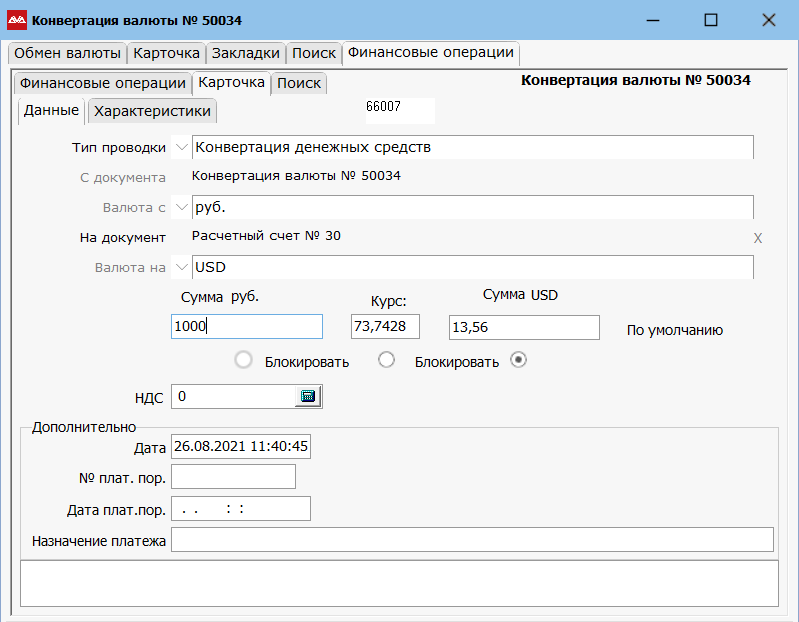Image resolution: width=799 pixels, height=622 pixels.
Task: Clear the На документ value with X
Action: click(x=758, y=238)
